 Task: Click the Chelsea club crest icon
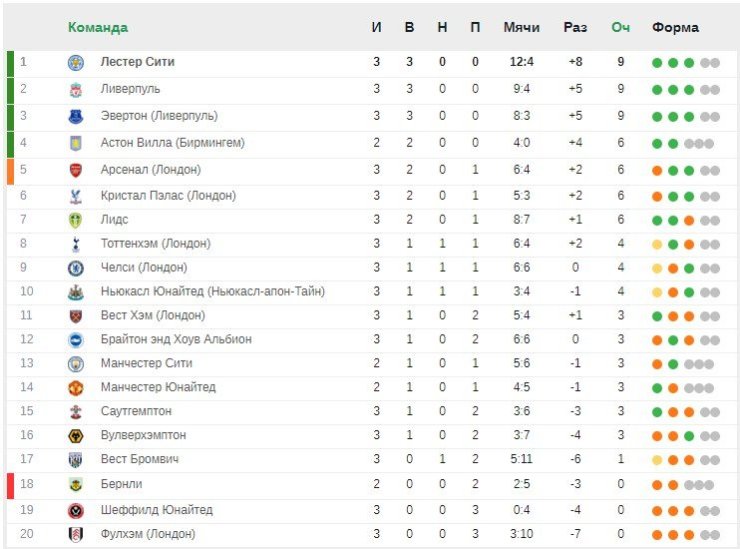click(x=76, y=268)
